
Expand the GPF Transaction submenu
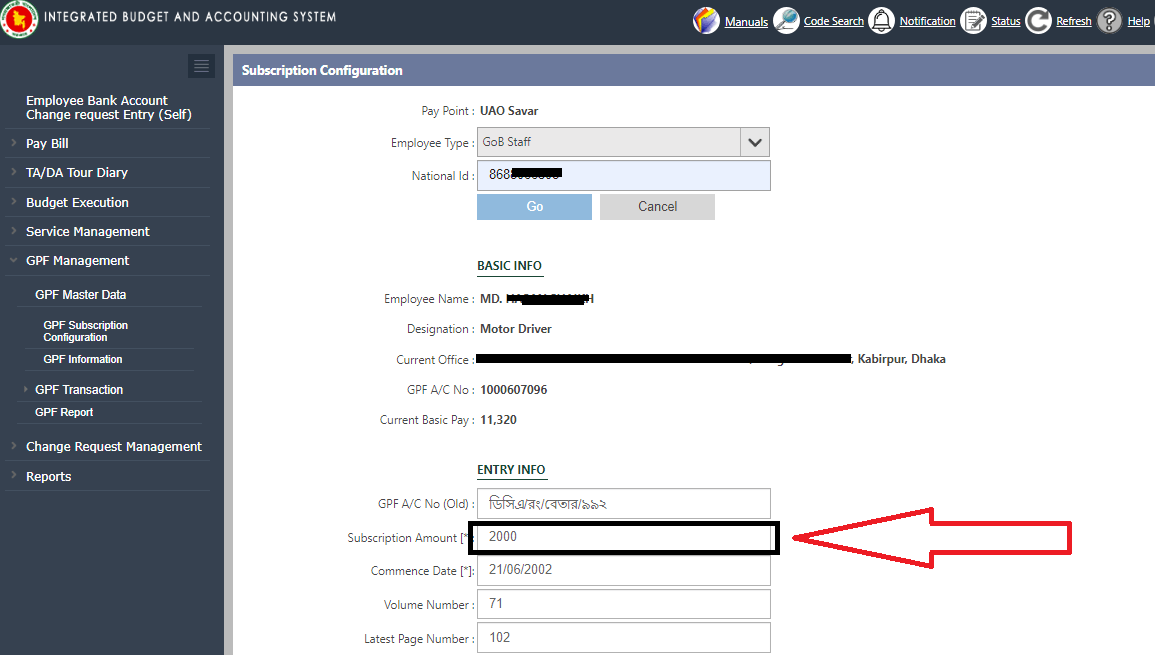79,389
